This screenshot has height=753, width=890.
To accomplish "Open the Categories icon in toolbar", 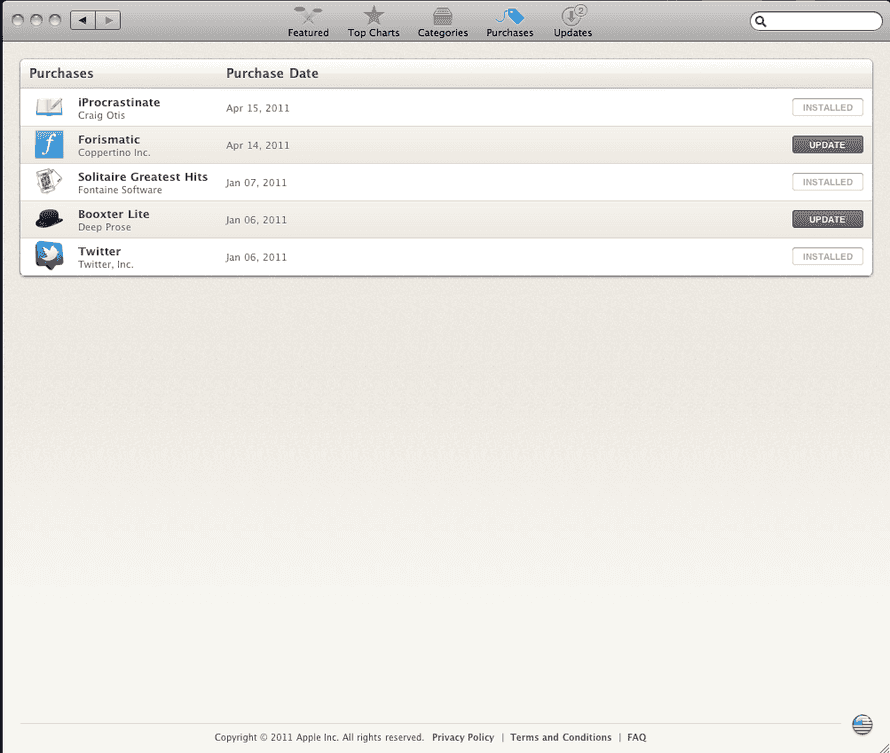I will 443,16.
